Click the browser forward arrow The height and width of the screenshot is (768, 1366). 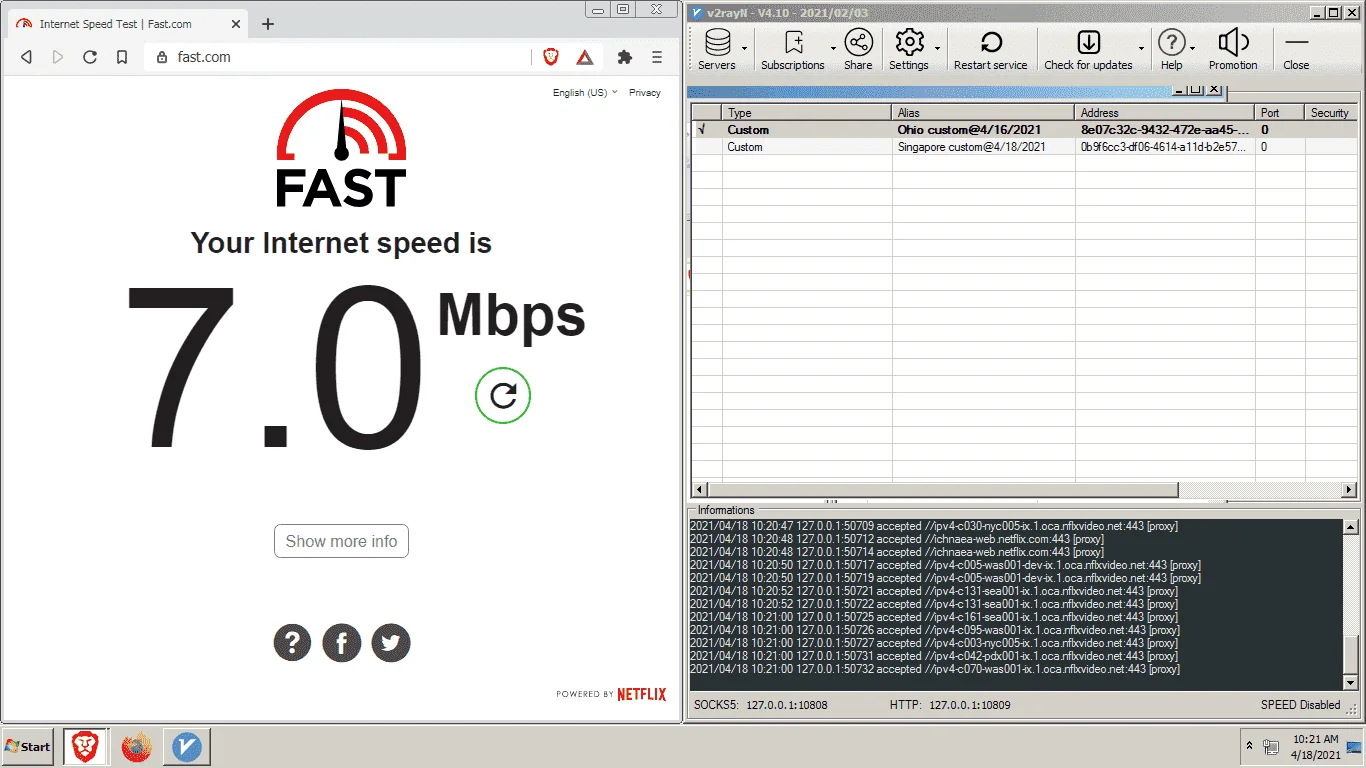[58, 57]
